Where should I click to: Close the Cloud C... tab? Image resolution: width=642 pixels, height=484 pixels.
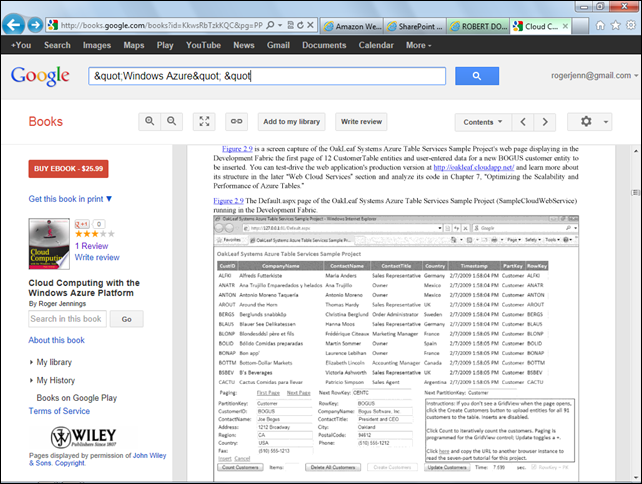(565, 26)
